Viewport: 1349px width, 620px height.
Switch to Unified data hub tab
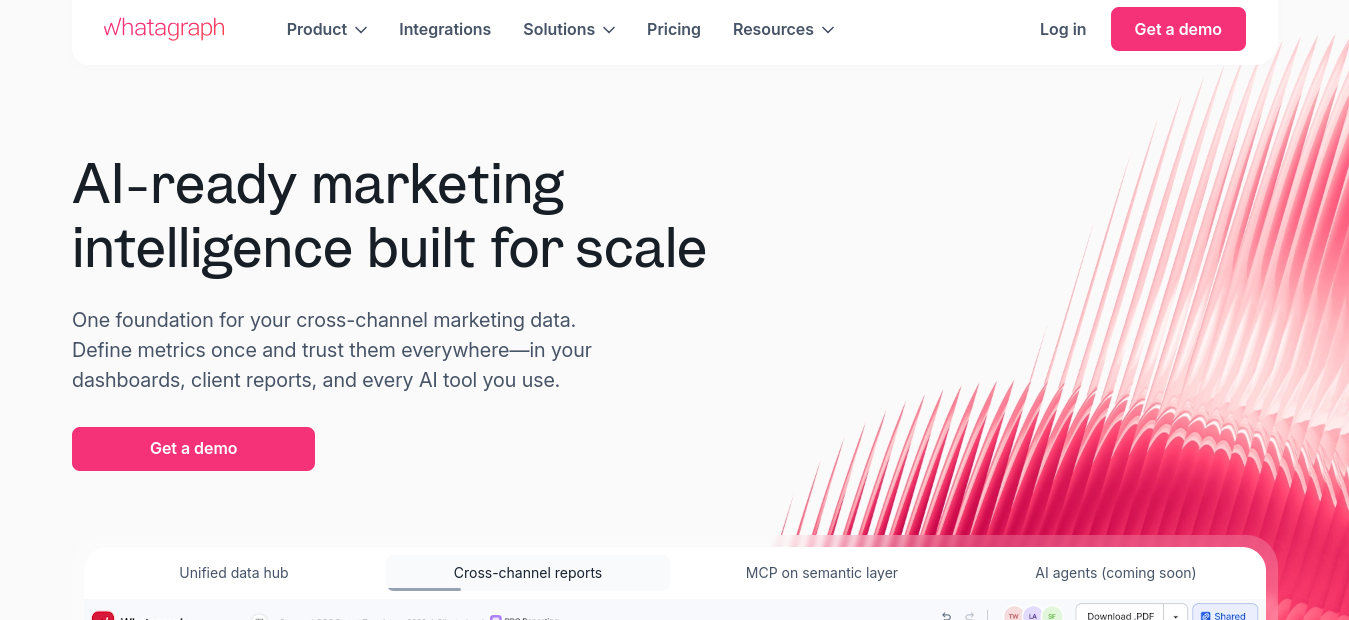[234, 573]
